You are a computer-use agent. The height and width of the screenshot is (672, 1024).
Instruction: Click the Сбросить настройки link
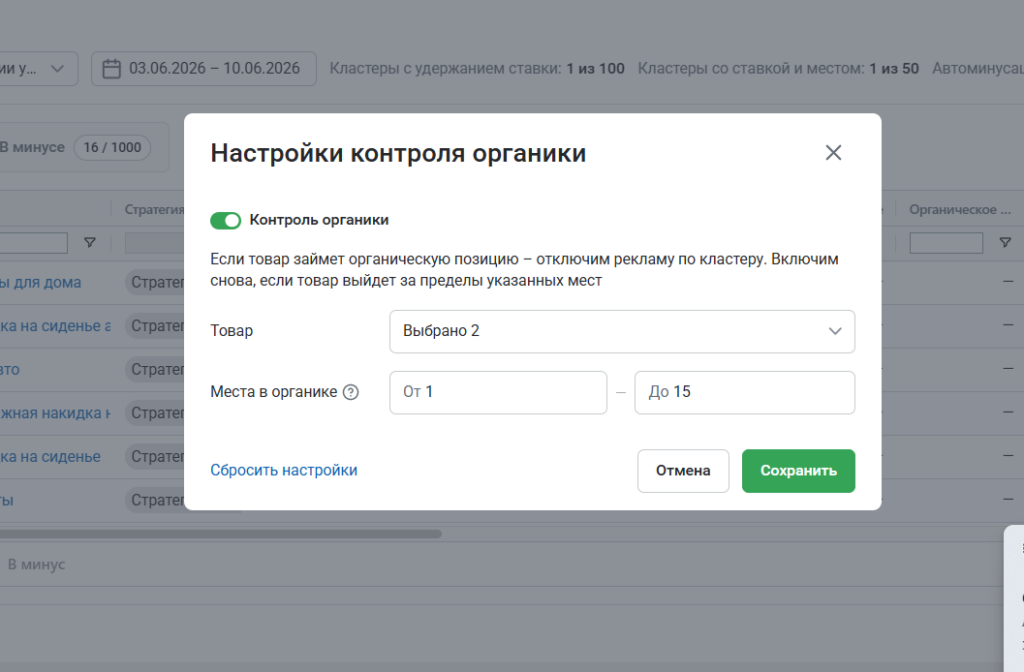pyautogui.click(x=283, y=470)
